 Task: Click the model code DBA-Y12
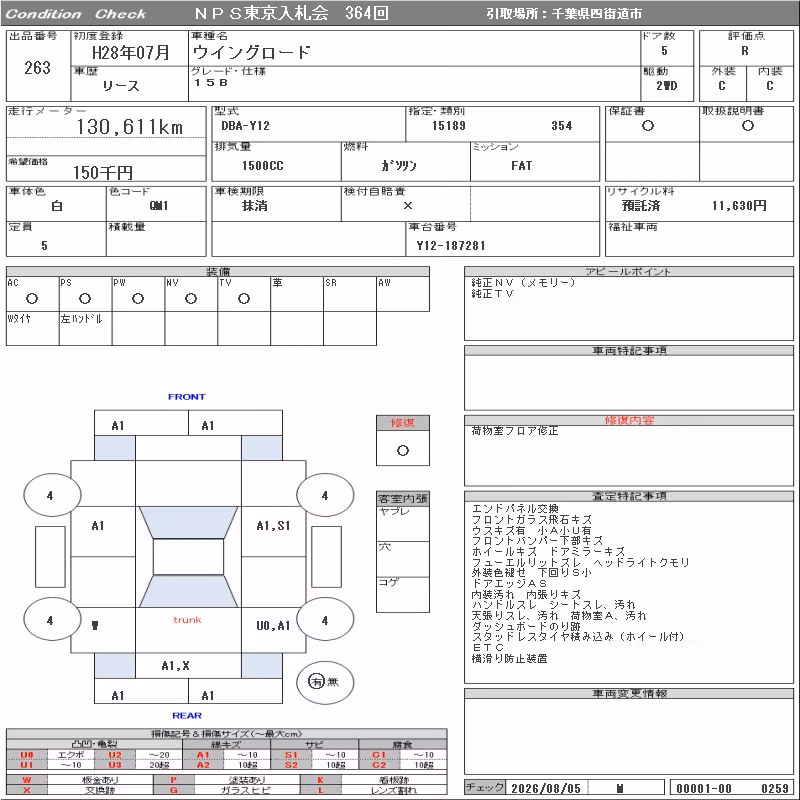[245, 126]
